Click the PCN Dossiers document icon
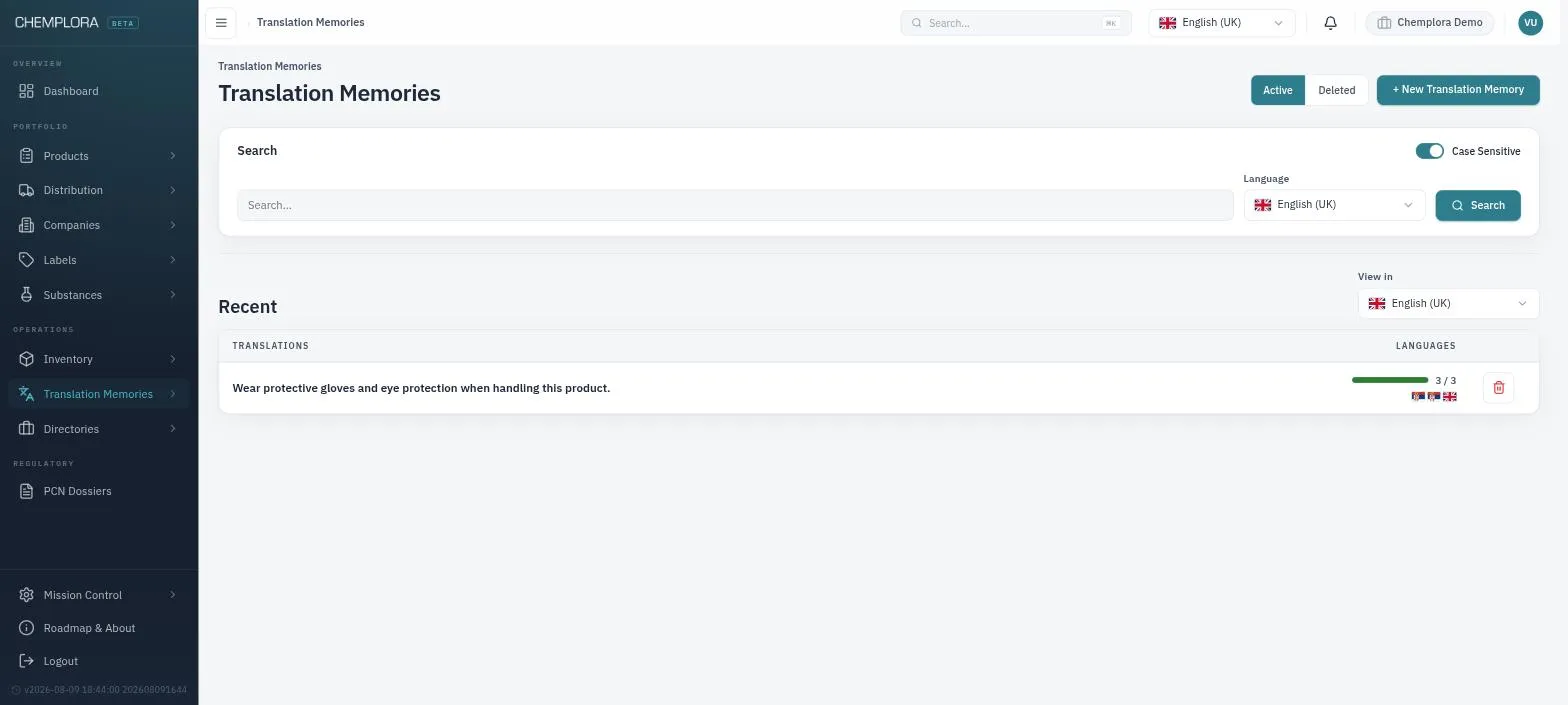The image size is (1568, 705). (27, 491)
